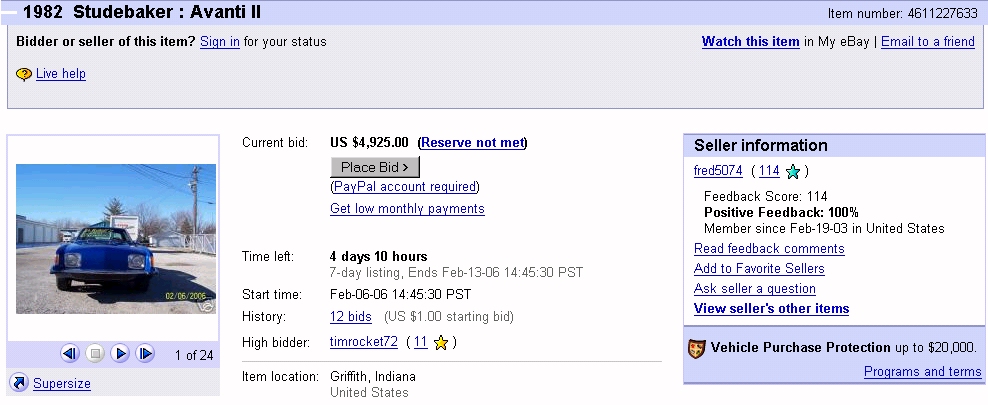Image resolution: width=988 pixels, height=405 pixels.
Task: Click the seller's teal feedback star
Action: [793, 171]
